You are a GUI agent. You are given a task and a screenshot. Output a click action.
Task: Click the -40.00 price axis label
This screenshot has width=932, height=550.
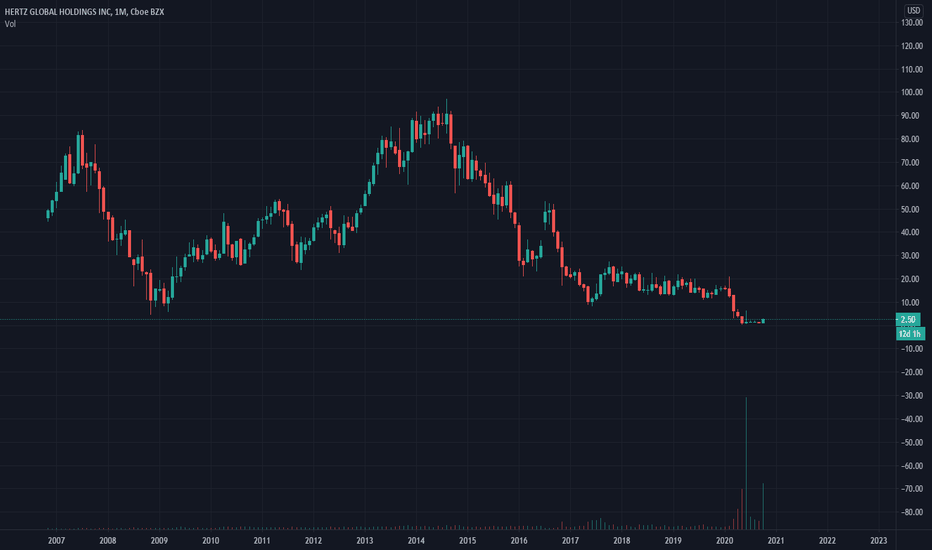coord(912,419)
